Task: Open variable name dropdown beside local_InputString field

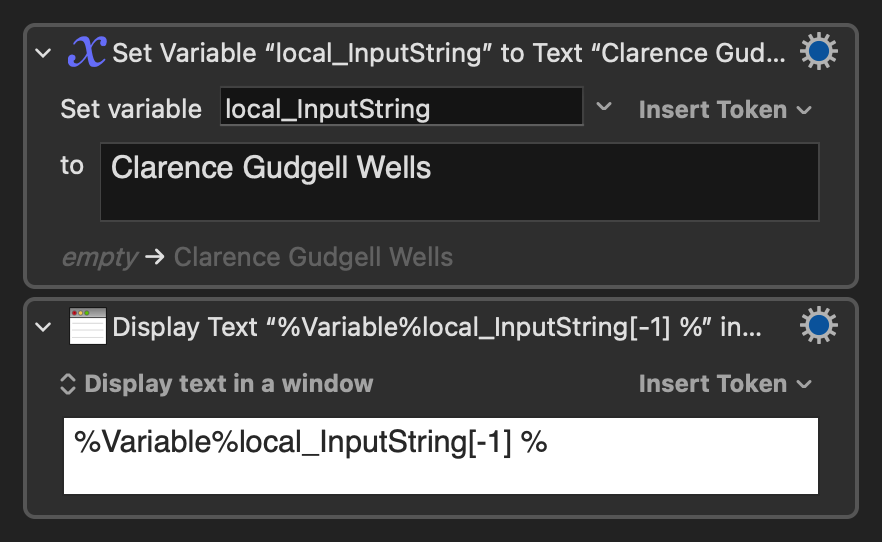Action: pyautogui.click(x=604, y=106)
